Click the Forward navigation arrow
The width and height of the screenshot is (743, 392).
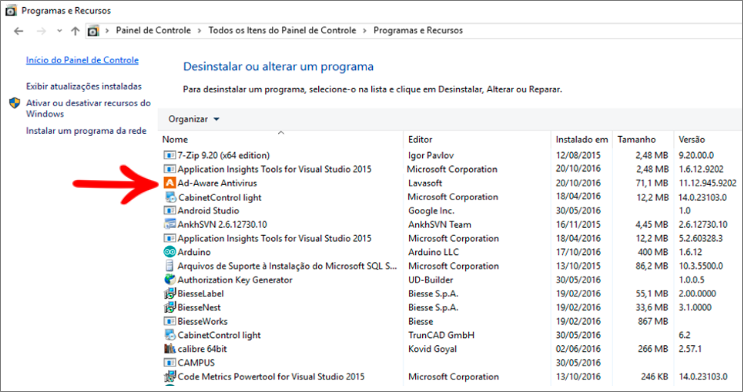(x=42, y=31)
